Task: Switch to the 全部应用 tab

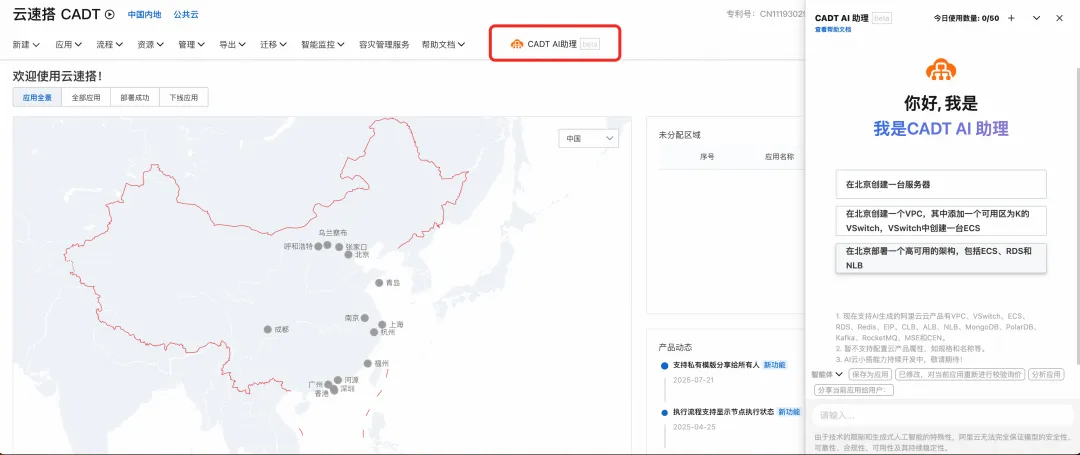Action: 86,97
